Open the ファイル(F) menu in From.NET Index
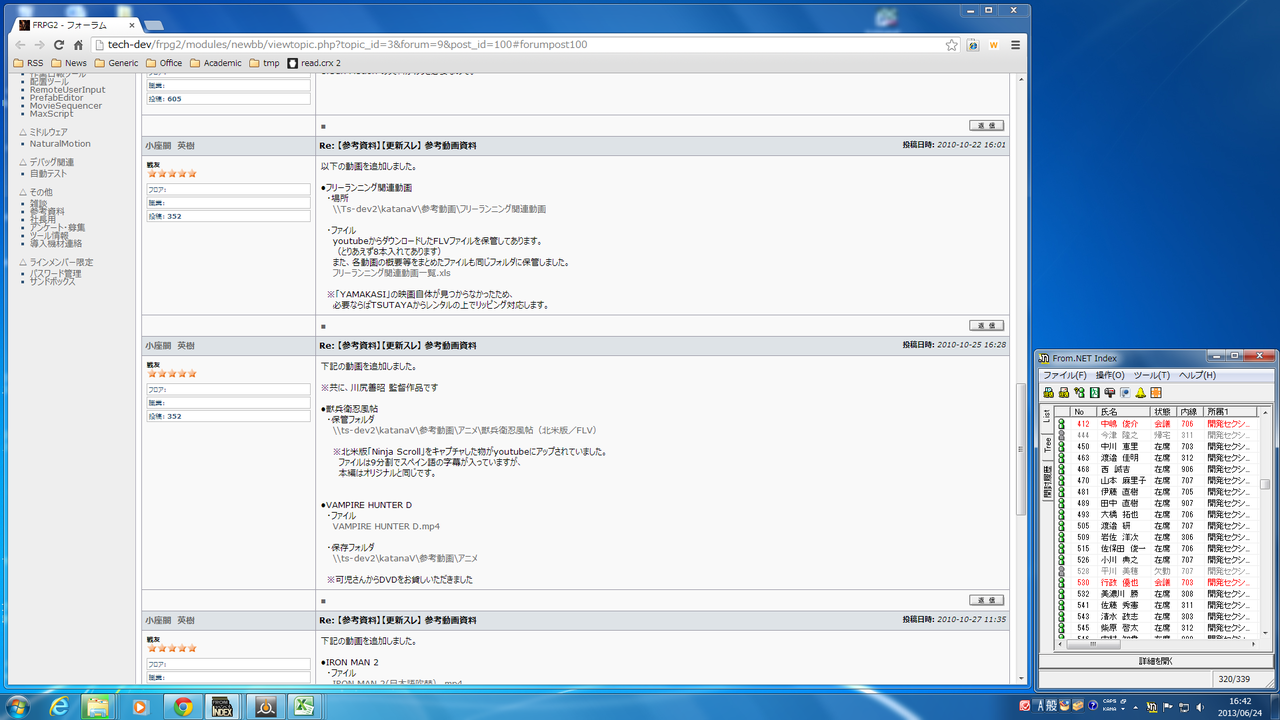This screenshot has width=1280, height=720. 1065,375
